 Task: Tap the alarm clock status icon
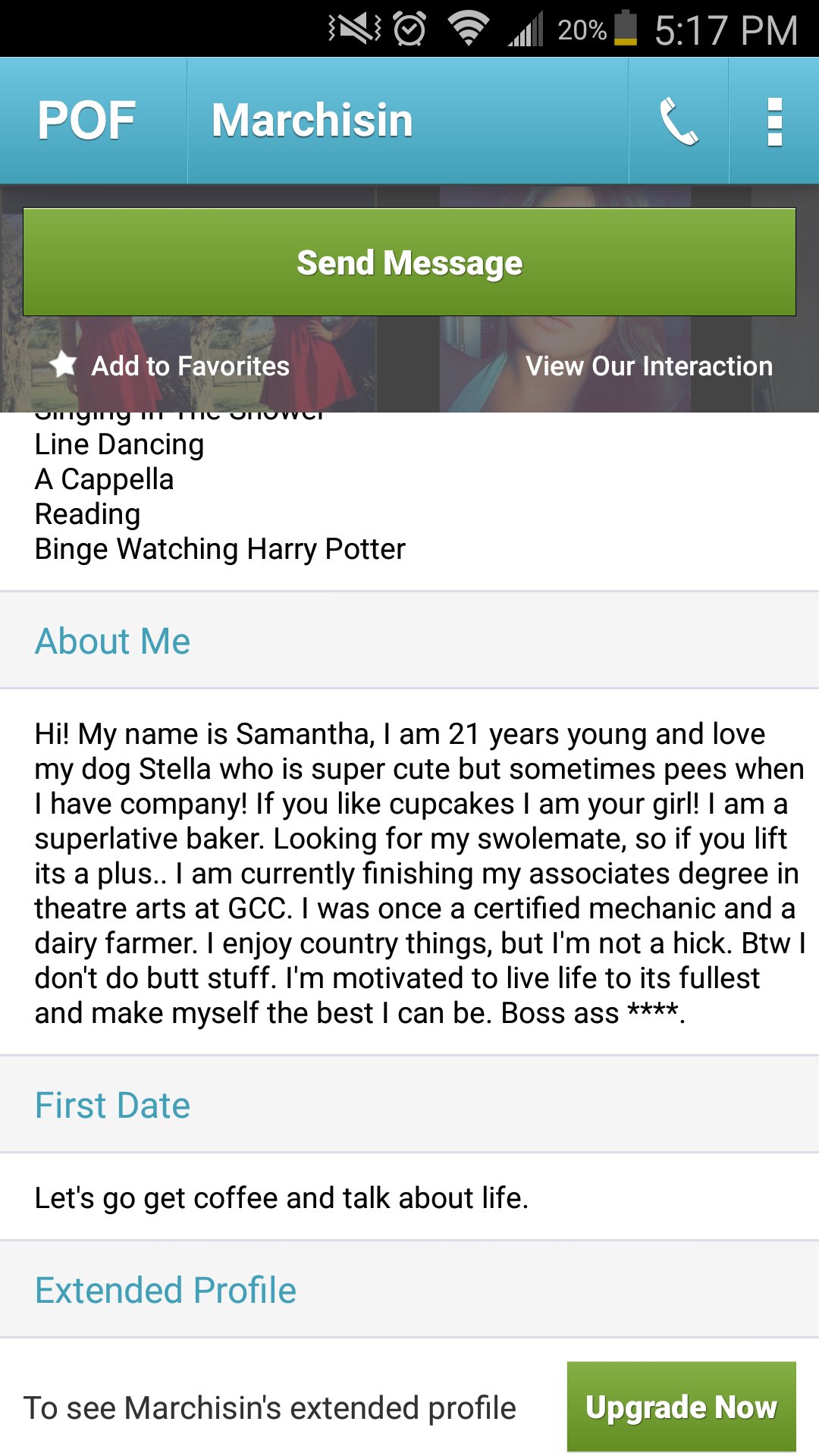pos(409,29)
